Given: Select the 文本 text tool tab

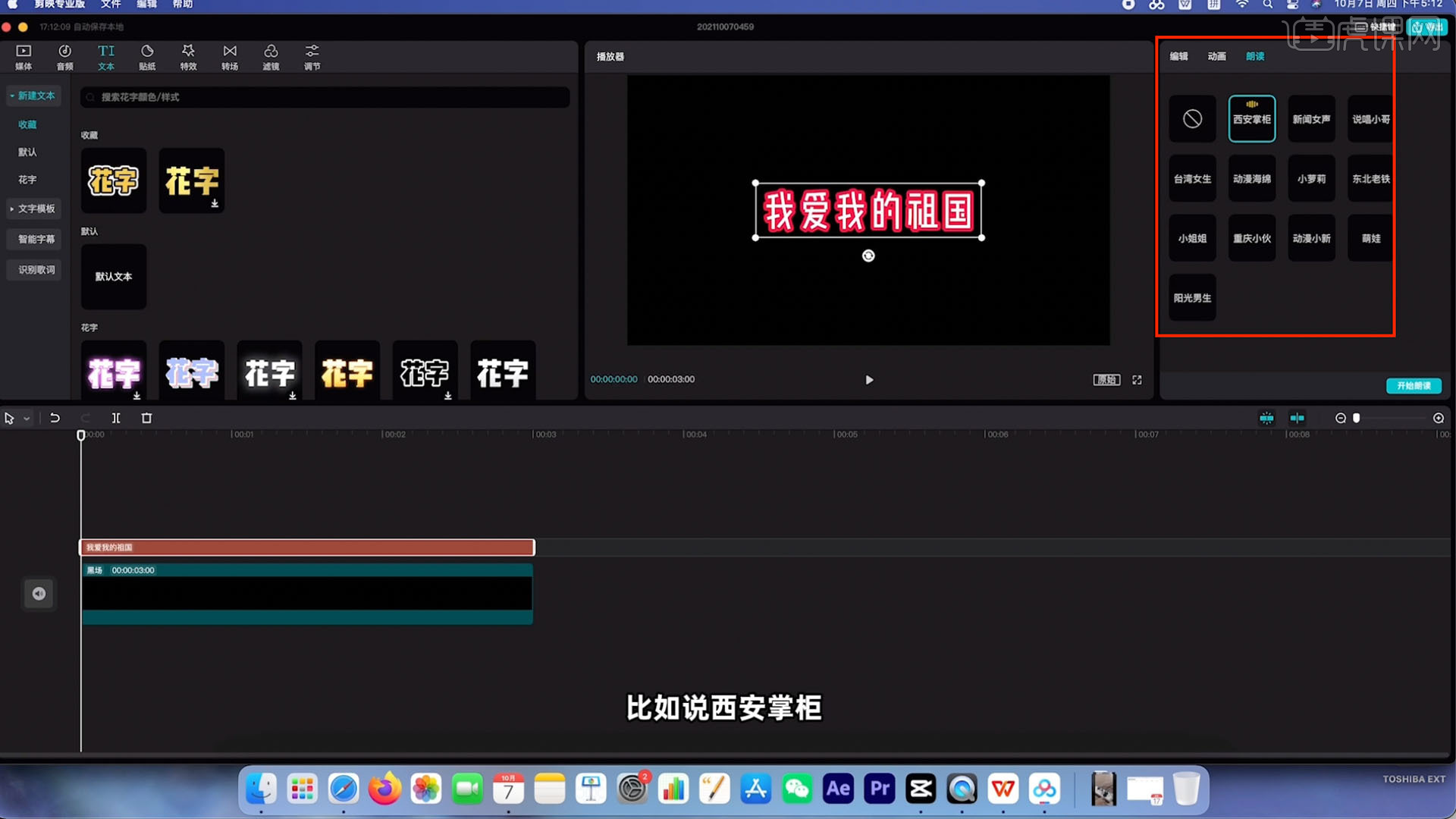Looking at the screenshot, I should 106,57.
